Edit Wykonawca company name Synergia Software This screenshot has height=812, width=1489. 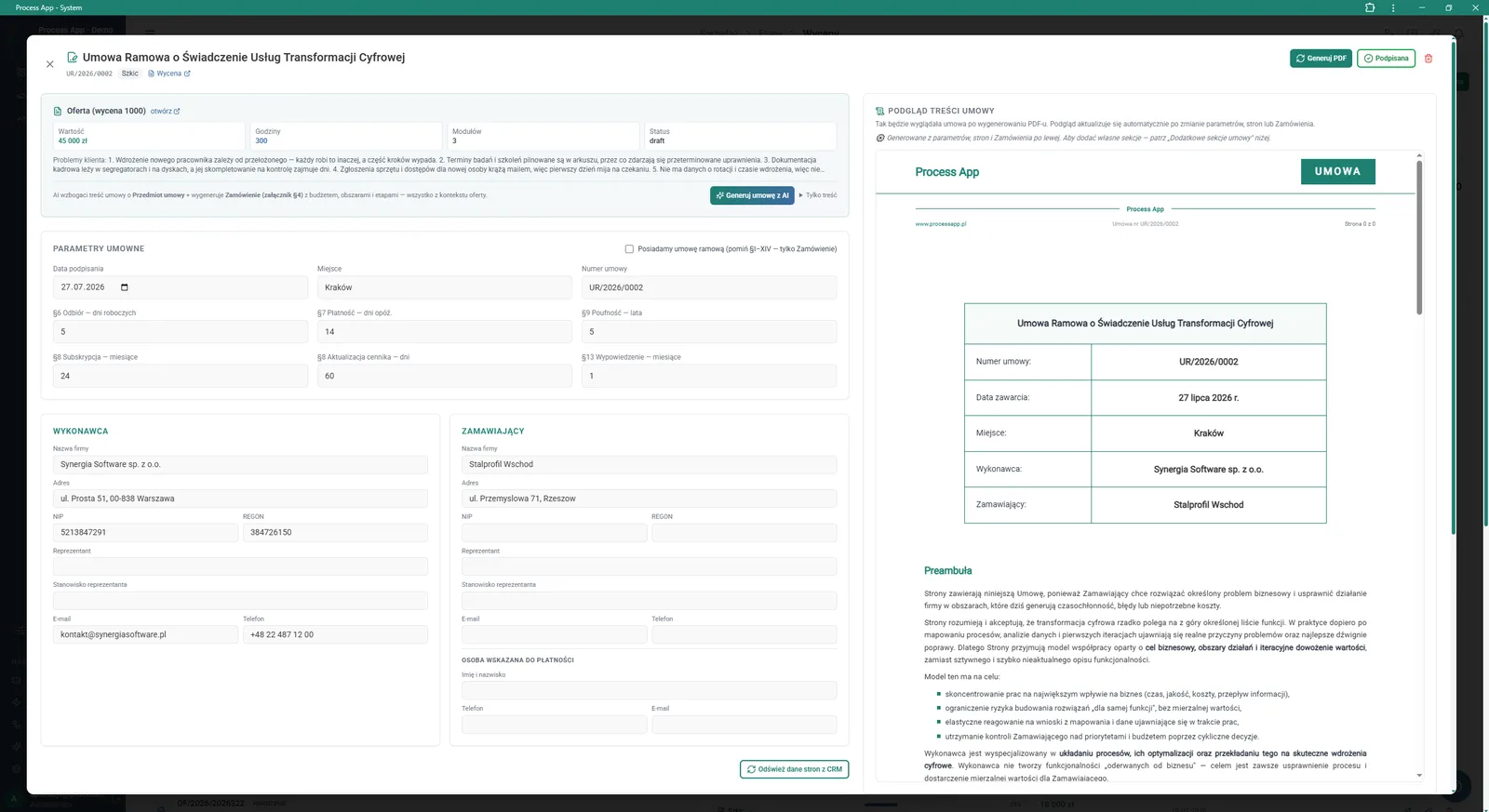pyautogui.click(x=240, y=464)
